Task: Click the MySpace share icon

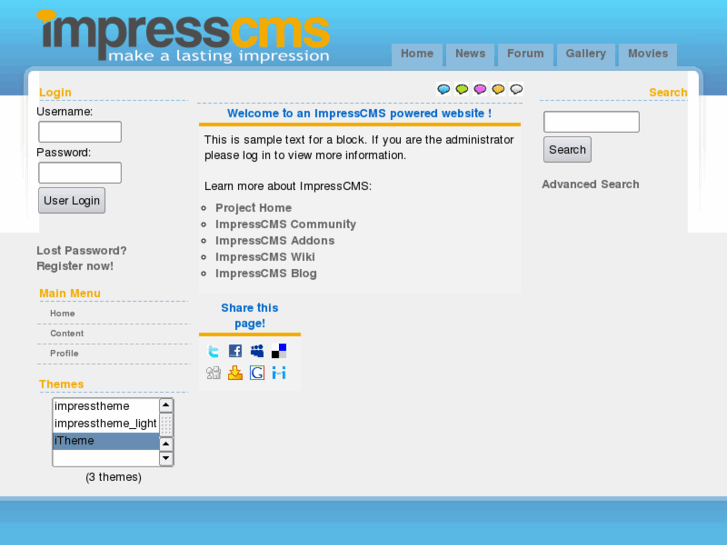Action: 257,351
